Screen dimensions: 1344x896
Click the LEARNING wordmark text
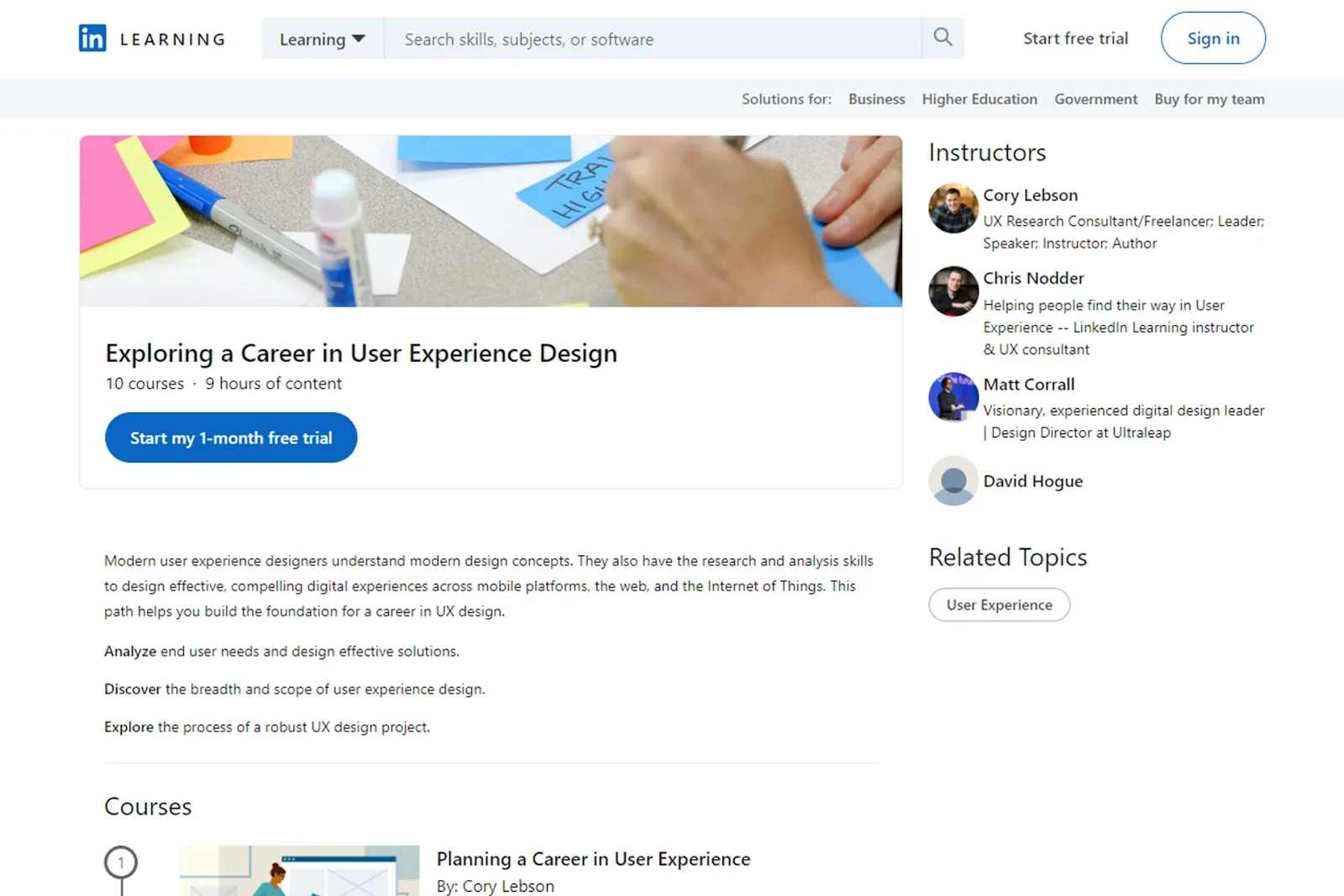point(173,39)
